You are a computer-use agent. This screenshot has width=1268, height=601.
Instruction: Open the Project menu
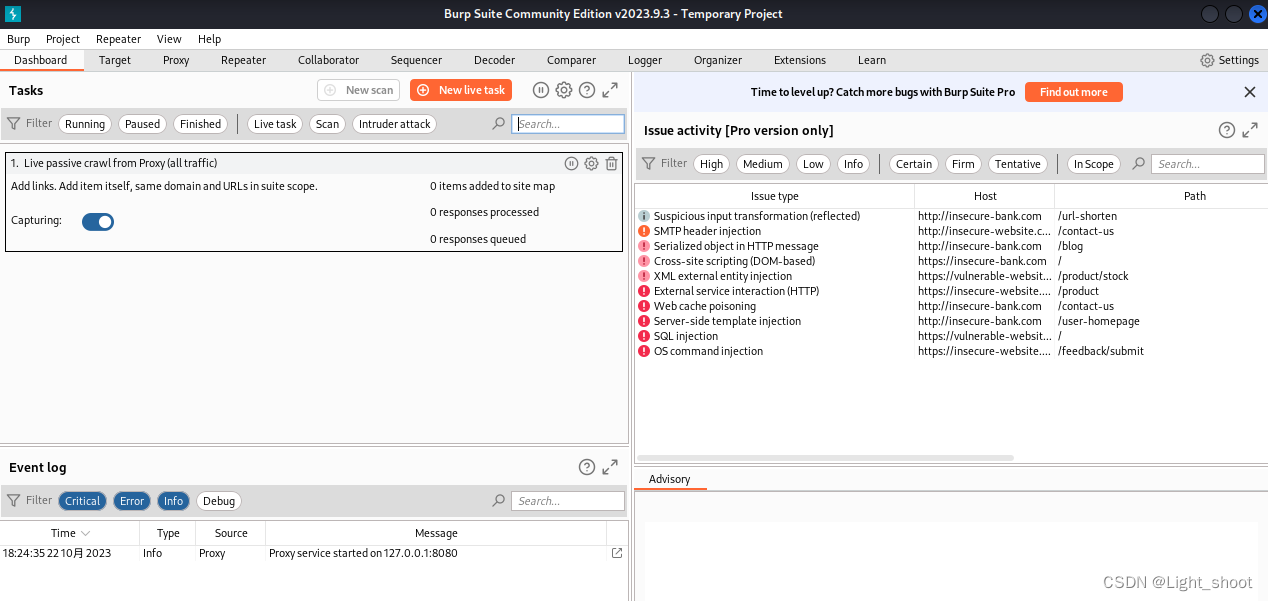click(x=62, y=39)
